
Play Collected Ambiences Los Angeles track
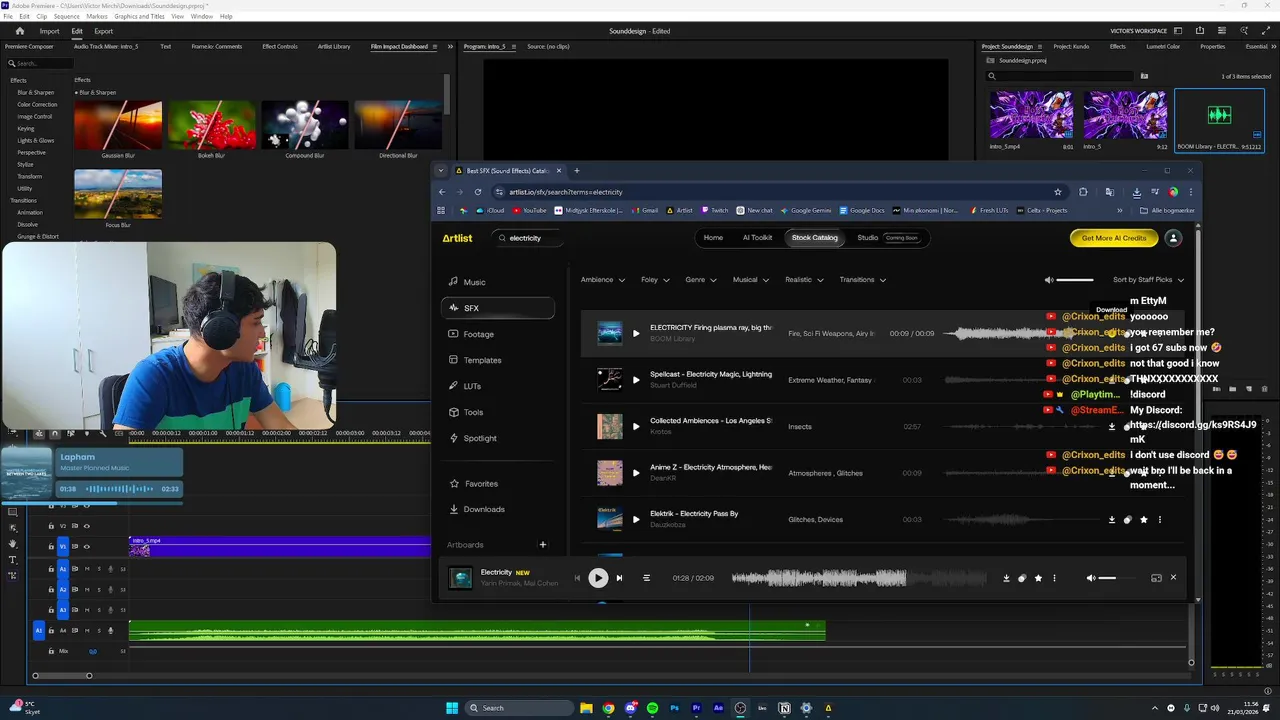(x=636, y=427)
